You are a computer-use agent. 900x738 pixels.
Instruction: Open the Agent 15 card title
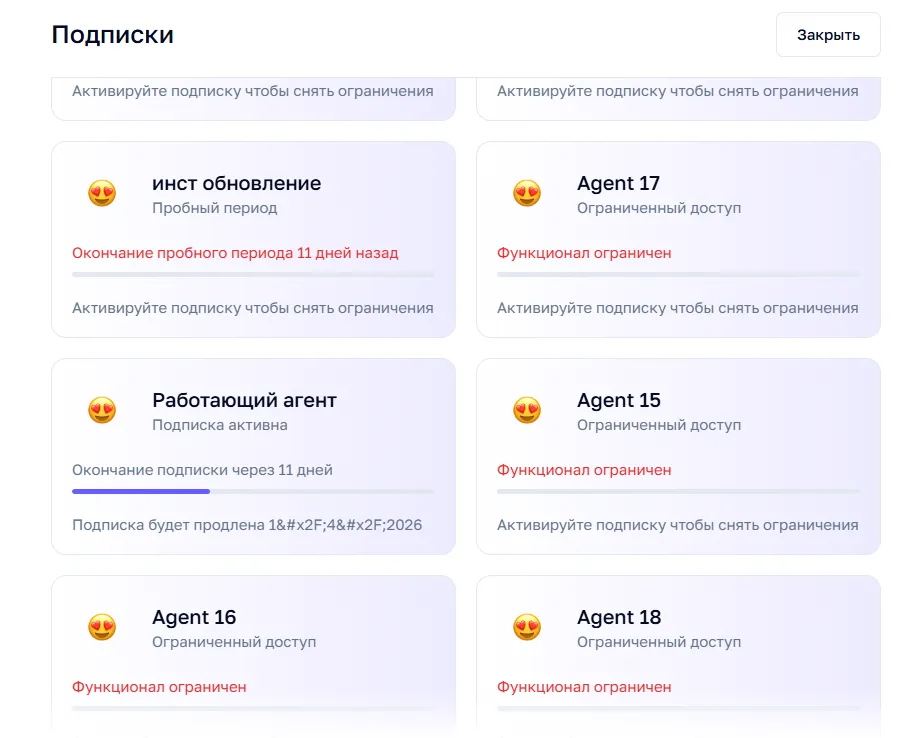click(x=619, y=401)
